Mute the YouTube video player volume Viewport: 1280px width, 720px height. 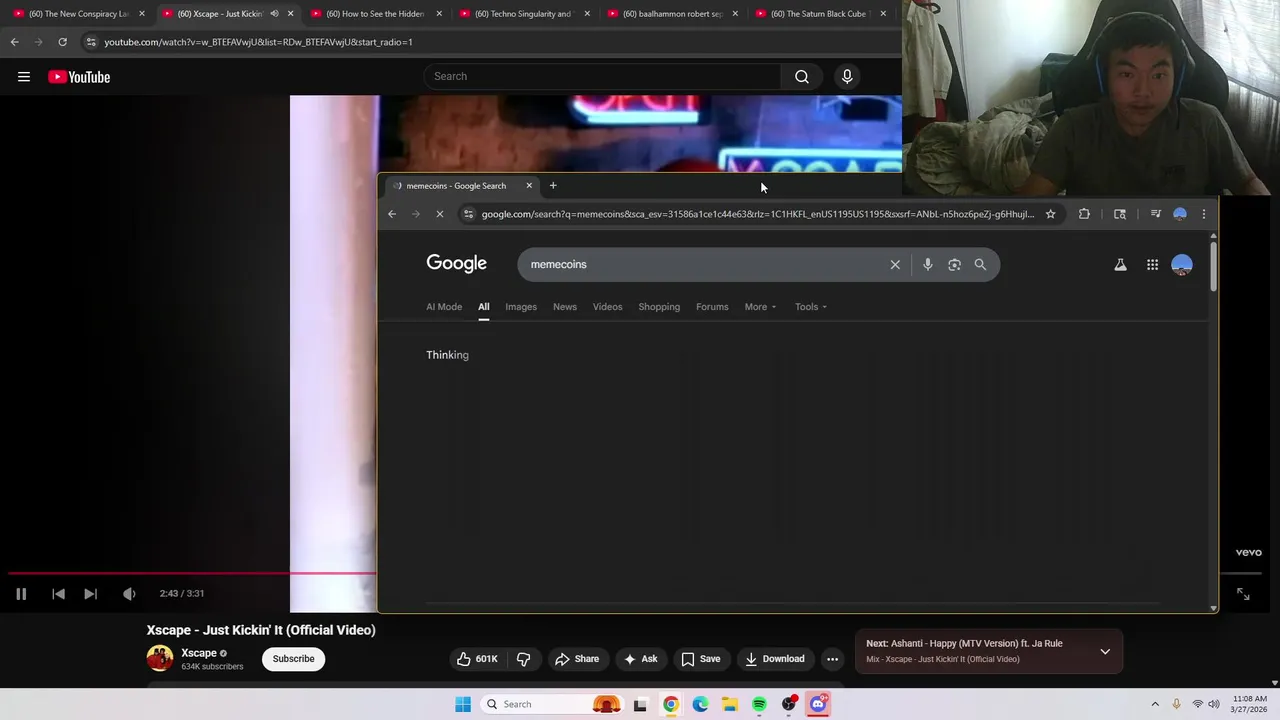129,594
